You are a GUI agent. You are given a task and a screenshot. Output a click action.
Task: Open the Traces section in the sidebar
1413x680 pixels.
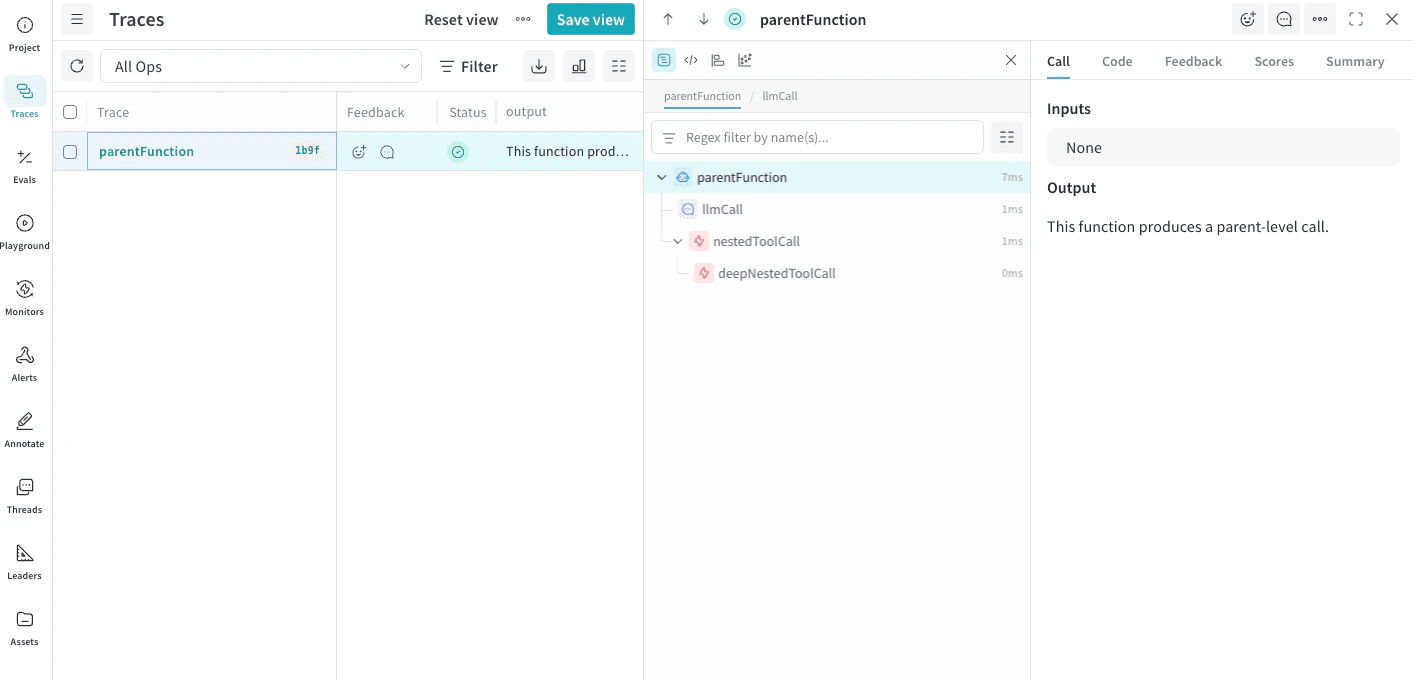(24, 96)
